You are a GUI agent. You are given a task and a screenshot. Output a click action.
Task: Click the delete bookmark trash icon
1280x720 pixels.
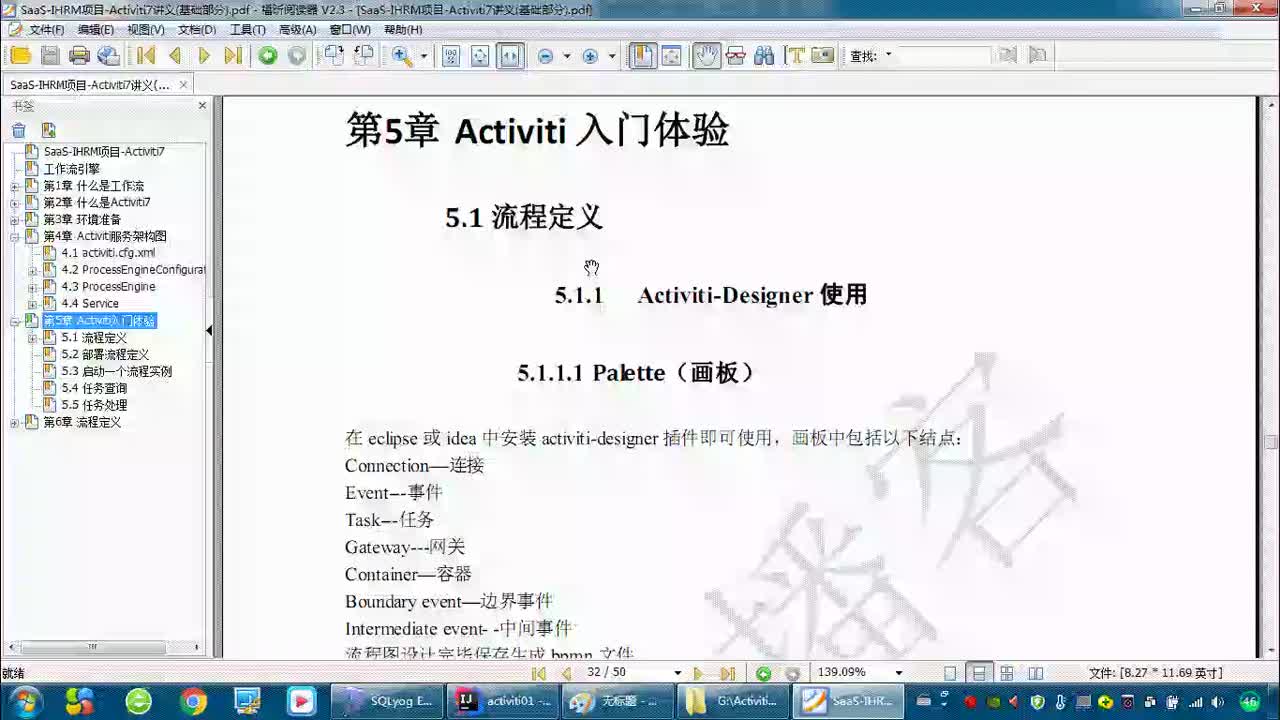(x=19, y=130)
